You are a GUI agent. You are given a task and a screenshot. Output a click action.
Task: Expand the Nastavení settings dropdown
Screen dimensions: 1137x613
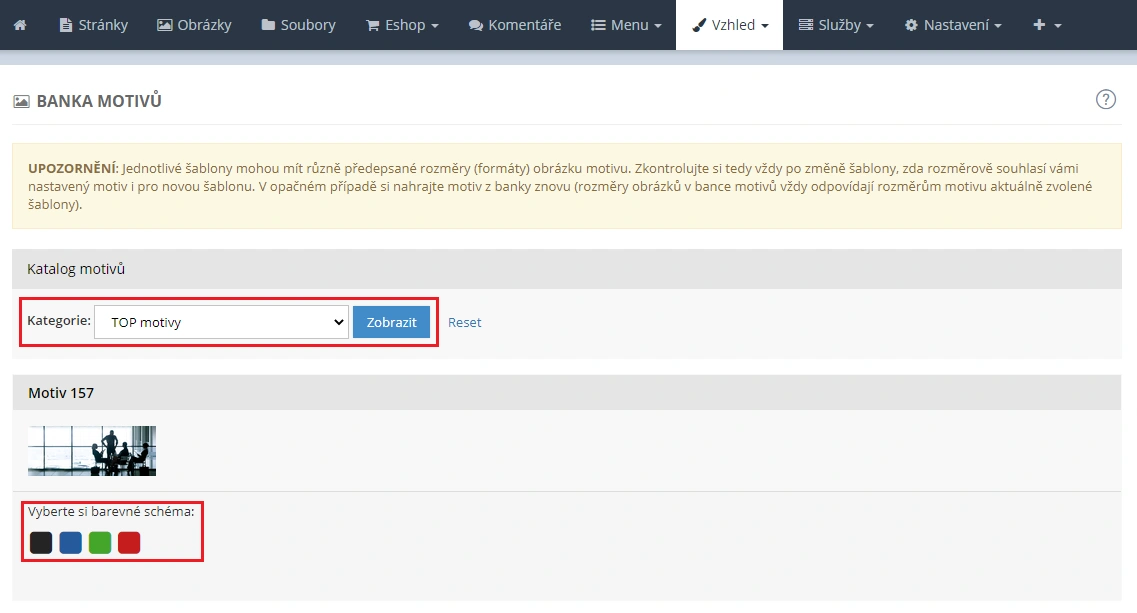(x=953, y=24)
